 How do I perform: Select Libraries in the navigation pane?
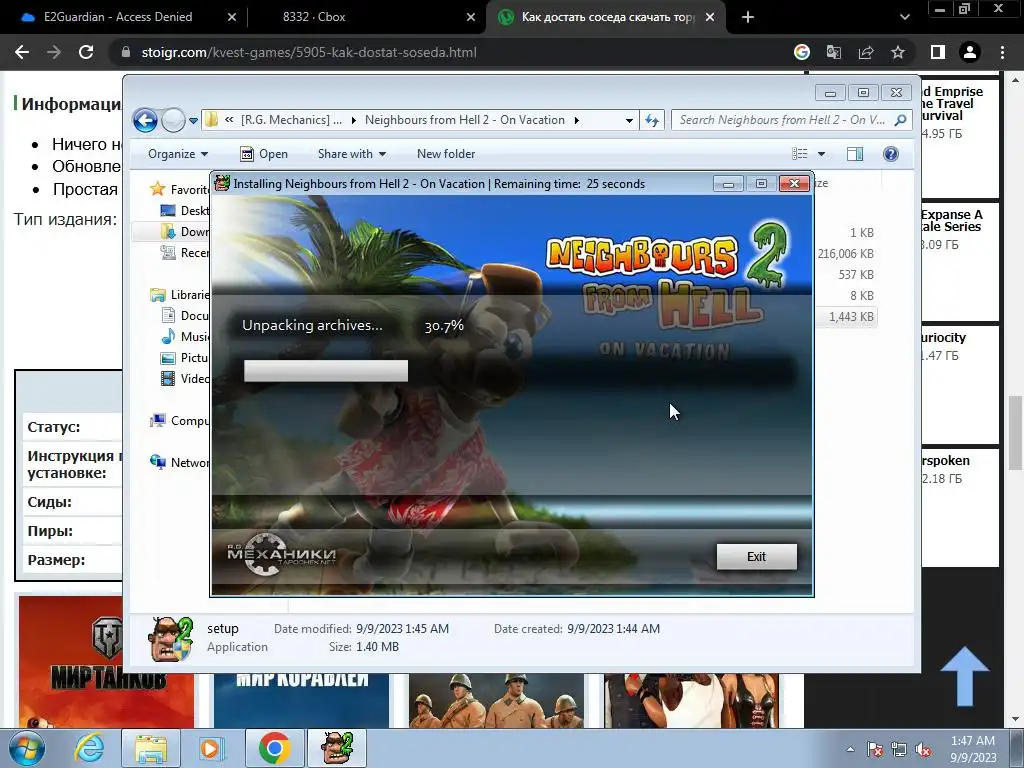click(180, 295)
